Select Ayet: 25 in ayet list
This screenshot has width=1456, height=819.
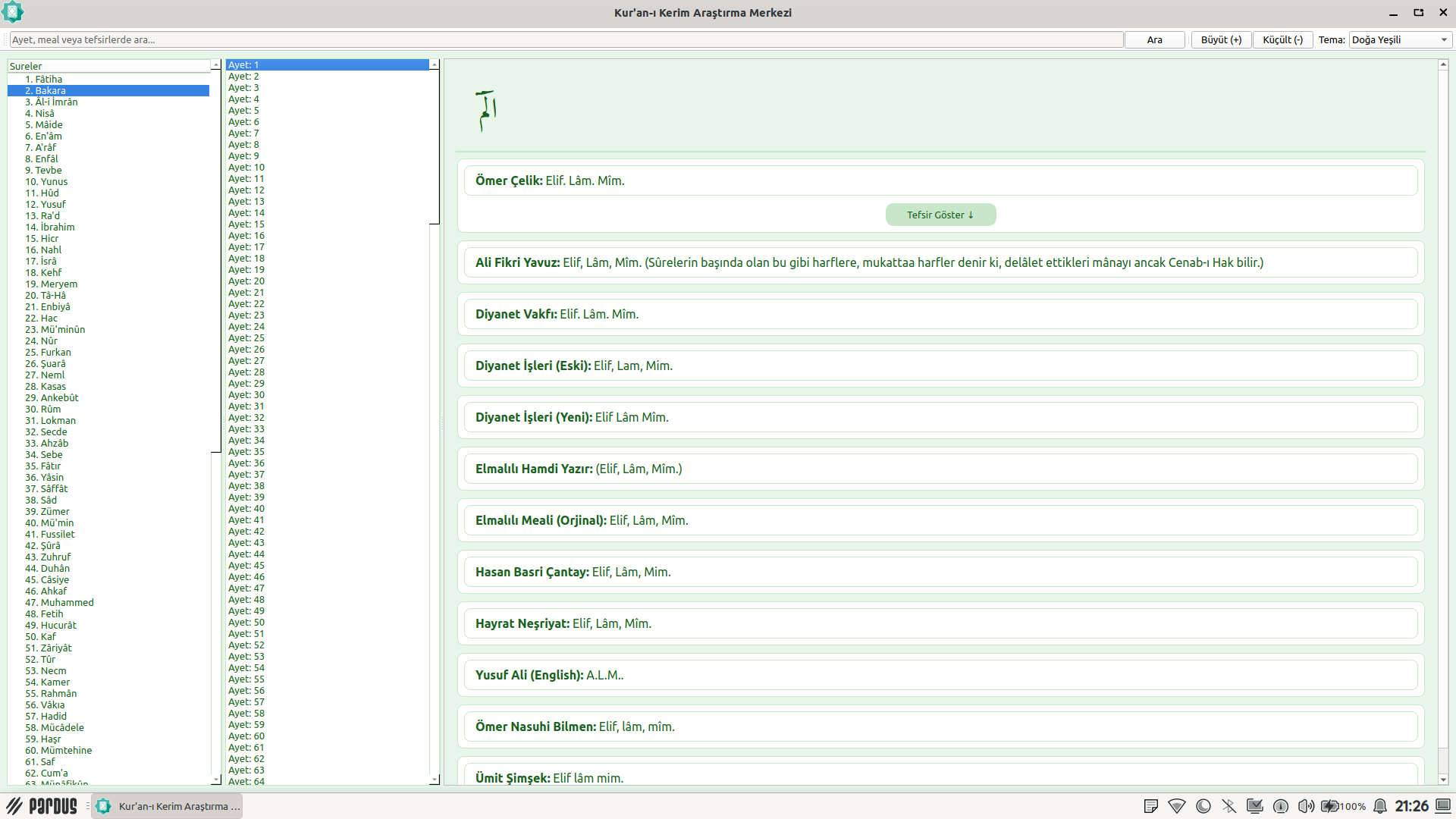[246, 338]
